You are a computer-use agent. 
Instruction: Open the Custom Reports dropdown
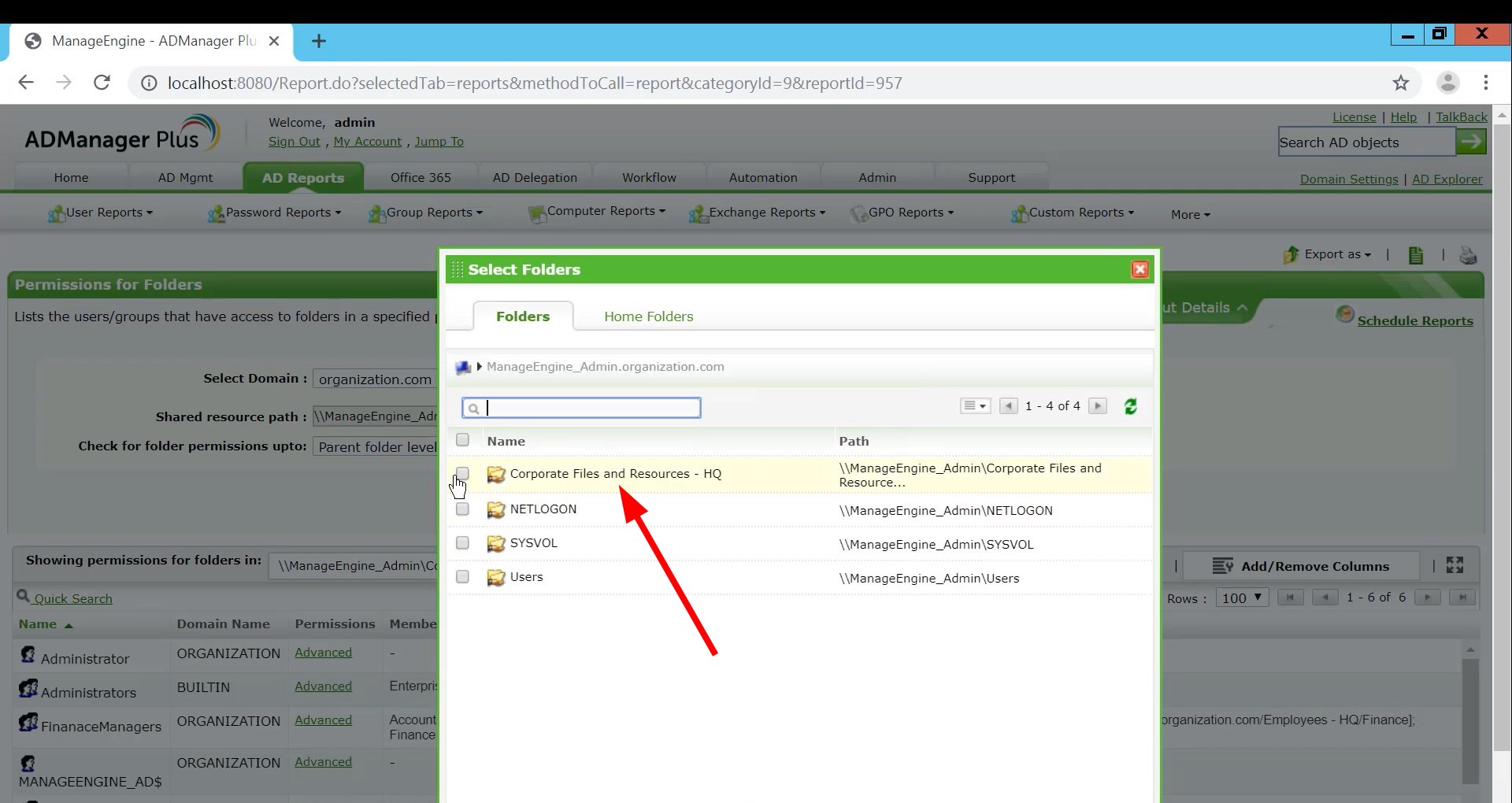[1073, 213]
